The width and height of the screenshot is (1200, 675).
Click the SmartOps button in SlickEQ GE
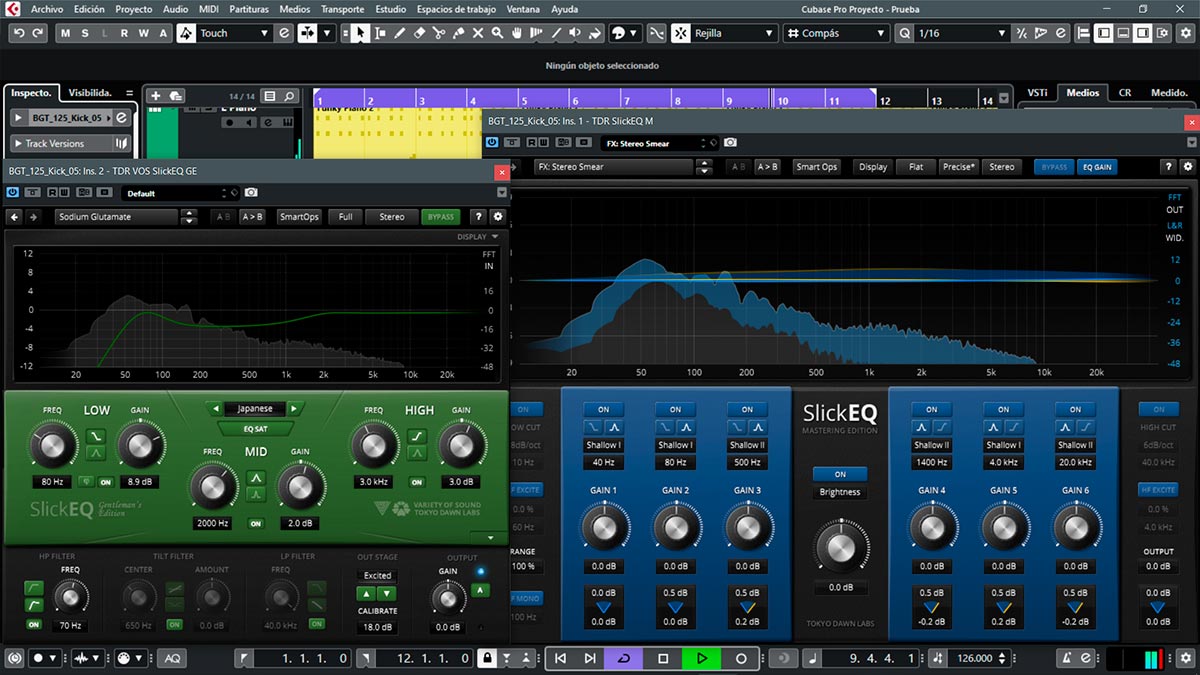tap(299, 216)
